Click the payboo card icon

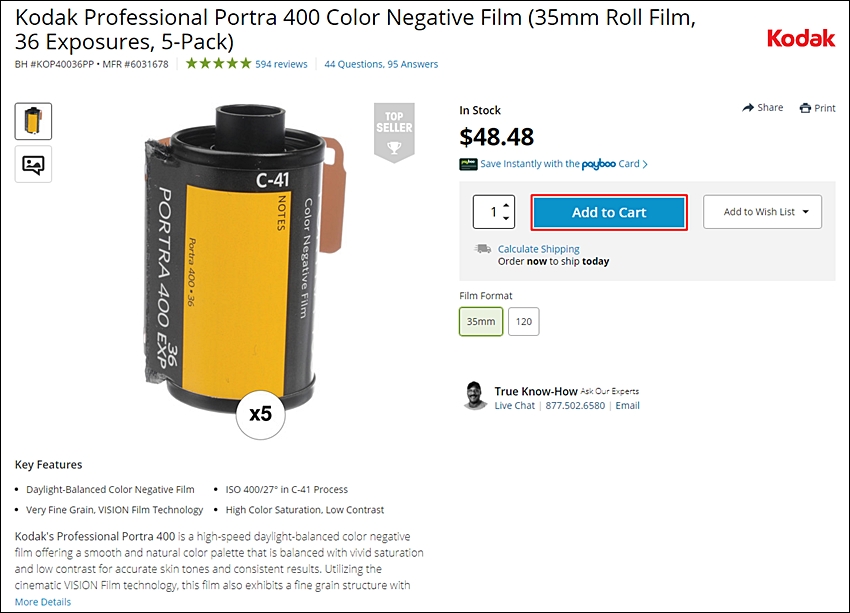pyautogui.click(x=468, y=164)
